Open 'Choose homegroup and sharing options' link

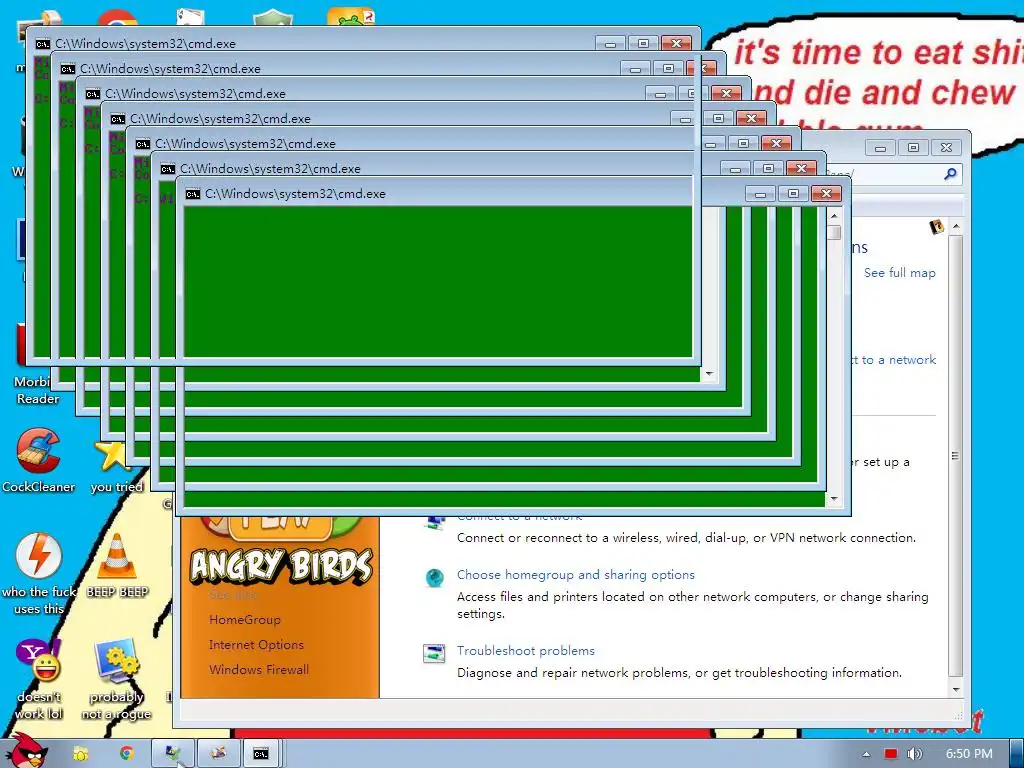point(575,575)
